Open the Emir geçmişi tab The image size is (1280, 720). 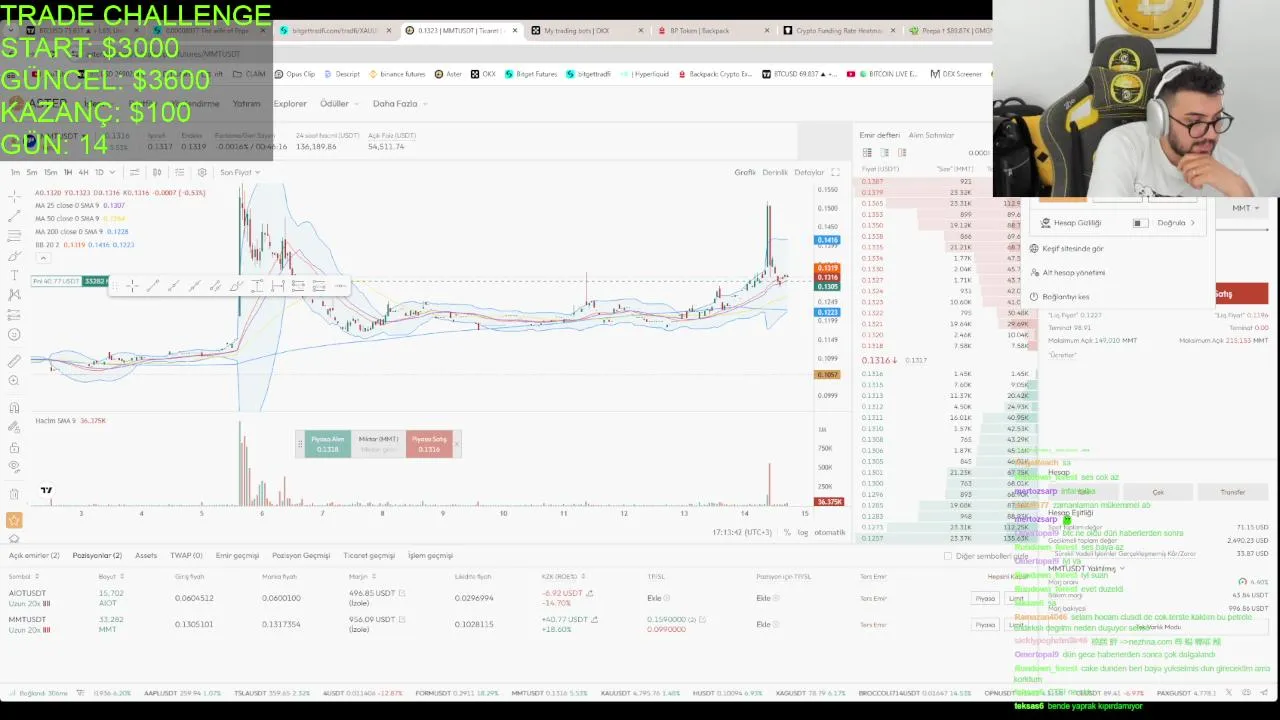(x=237, y=555)
